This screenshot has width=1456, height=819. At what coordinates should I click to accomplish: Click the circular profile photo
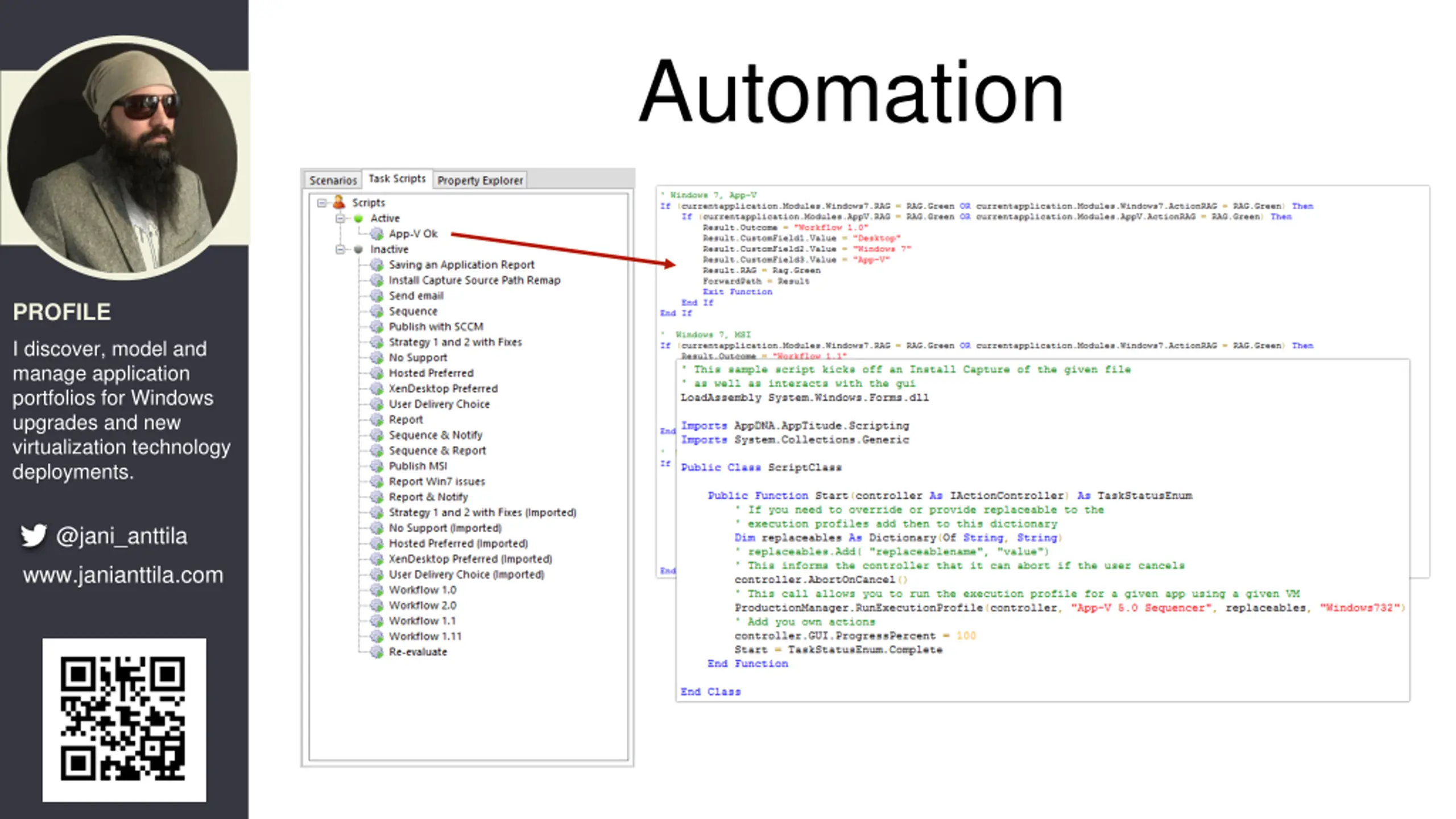[122, 158]
